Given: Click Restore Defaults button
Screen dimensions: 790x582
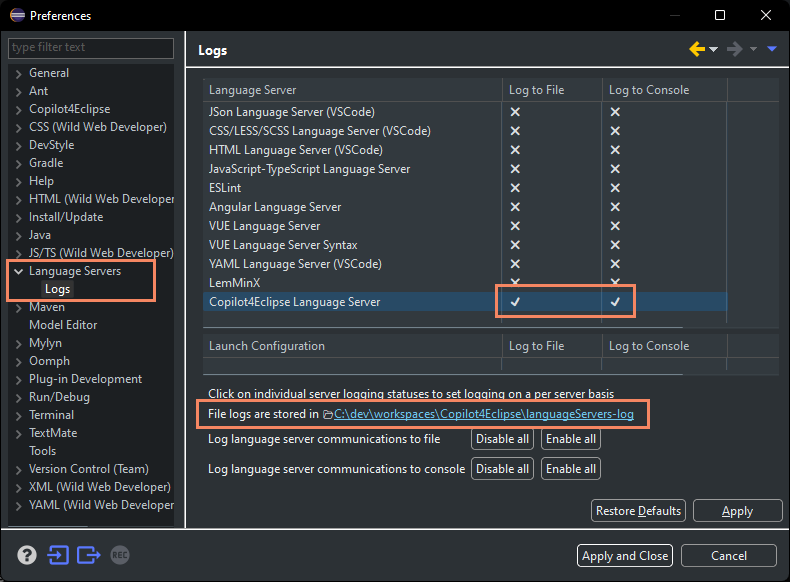Looking at the screenshot, I should 638,511.
